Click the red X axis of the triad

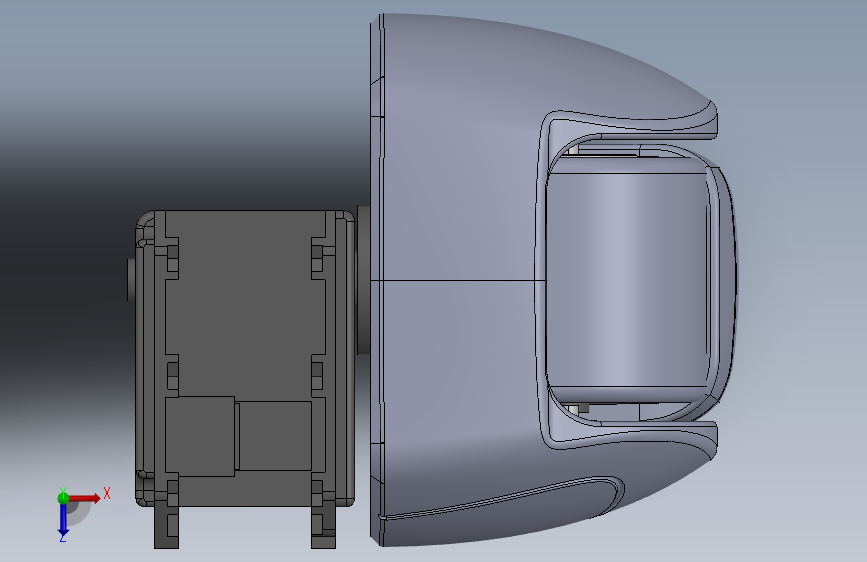85,498
